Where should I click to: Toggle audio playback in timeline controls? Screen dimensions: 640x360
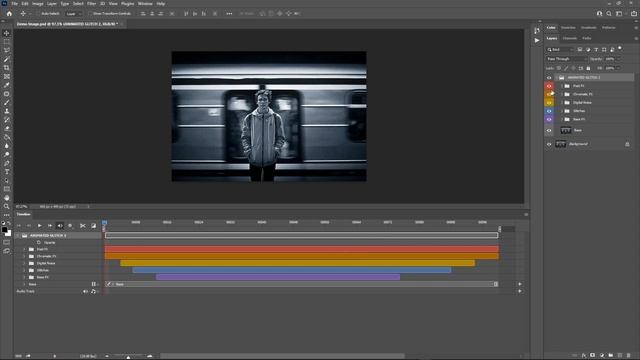60,226
